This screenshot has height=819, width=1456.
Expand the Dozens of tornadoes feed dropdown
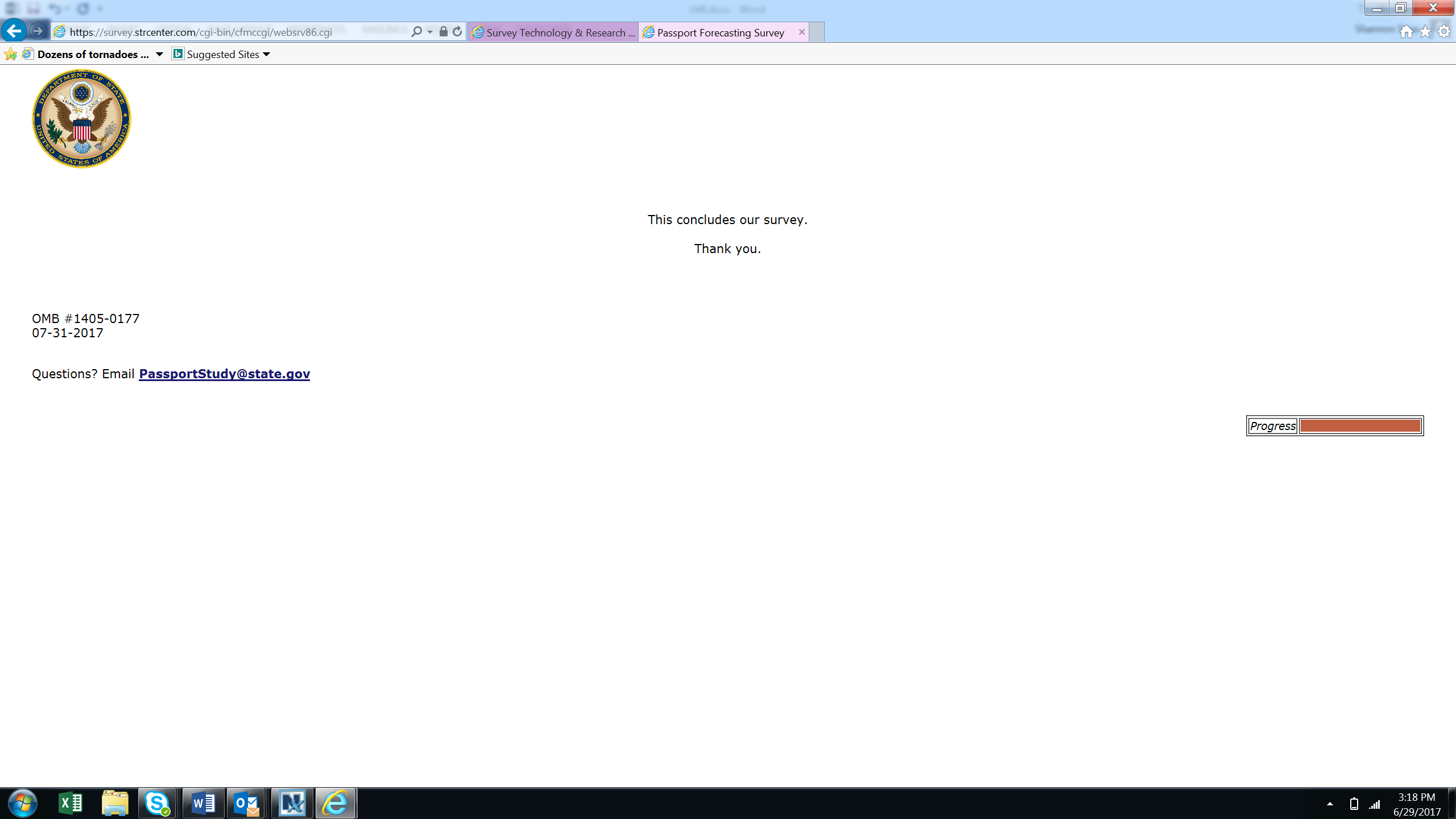159,55
